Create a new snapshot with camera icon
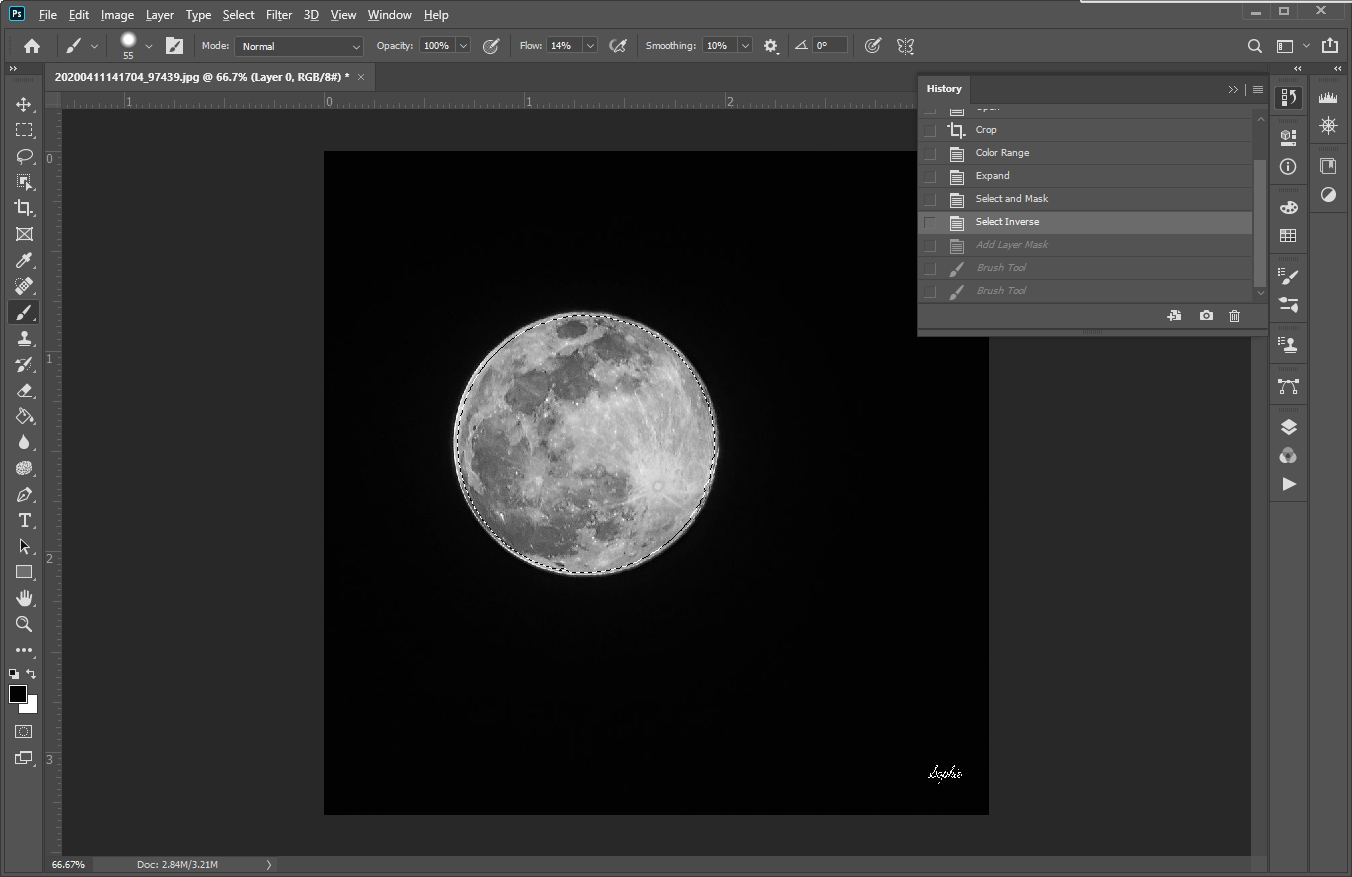The width and height of the screenshot is (1352, 877). point(1206,316)
